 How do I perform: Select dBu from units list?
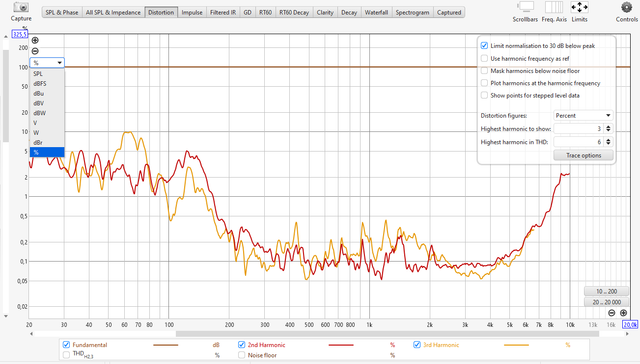tap(47, 93)
